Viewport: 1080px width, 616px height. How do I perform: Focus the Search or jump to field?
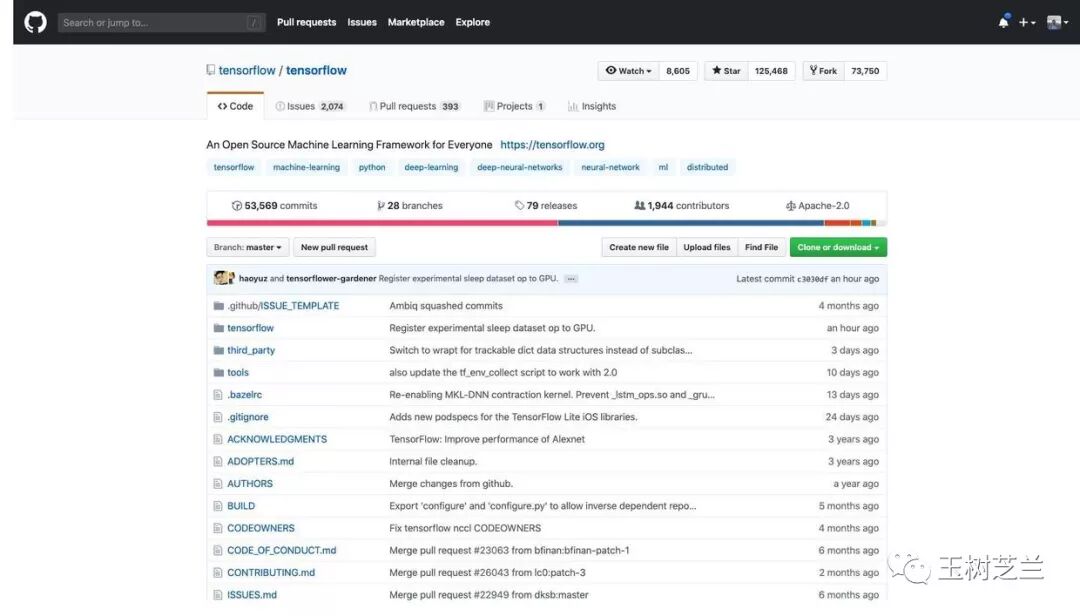[162, 23]
